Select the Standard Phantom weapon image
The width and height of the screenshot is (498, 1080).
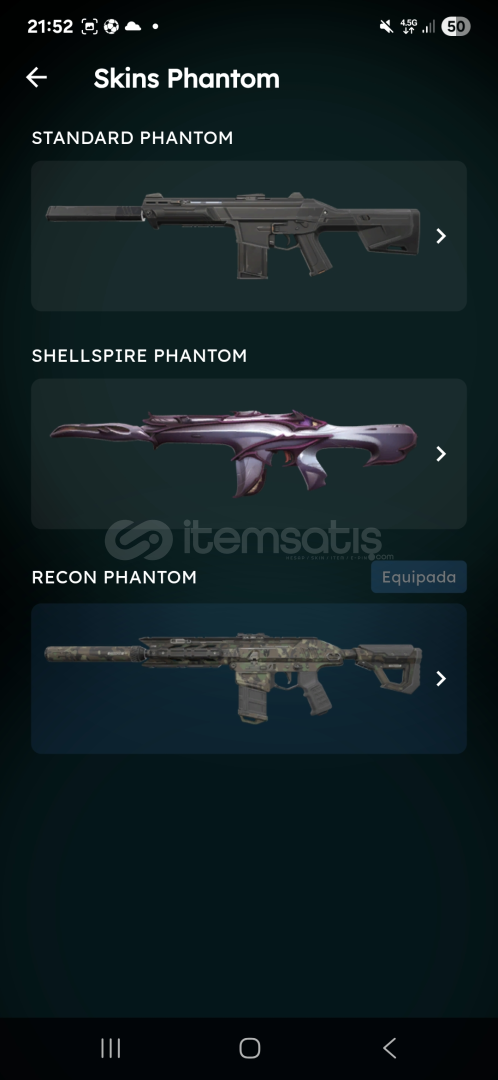pyautogui.click(x=233, y=236)
